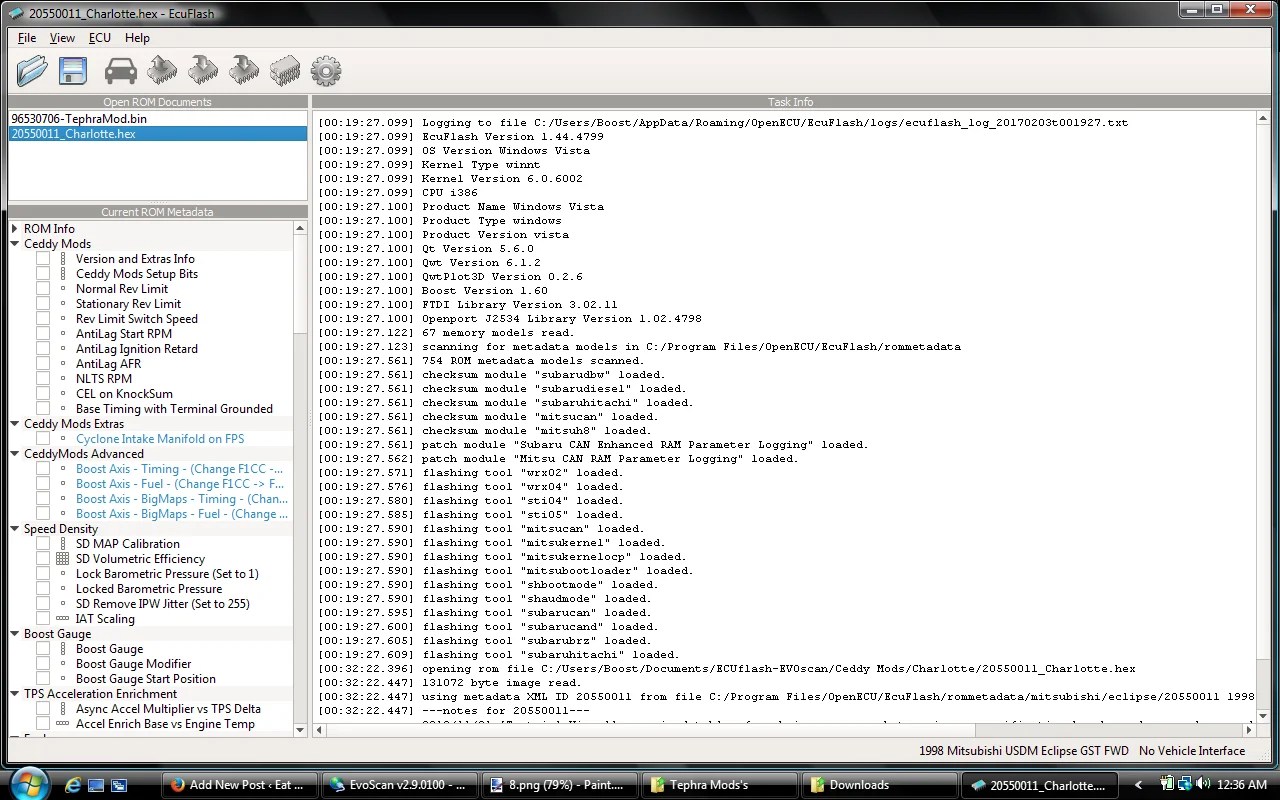The image size is (1280, 800).
Task: Click the Open ROM folder icon
Action: click(32, 70)
